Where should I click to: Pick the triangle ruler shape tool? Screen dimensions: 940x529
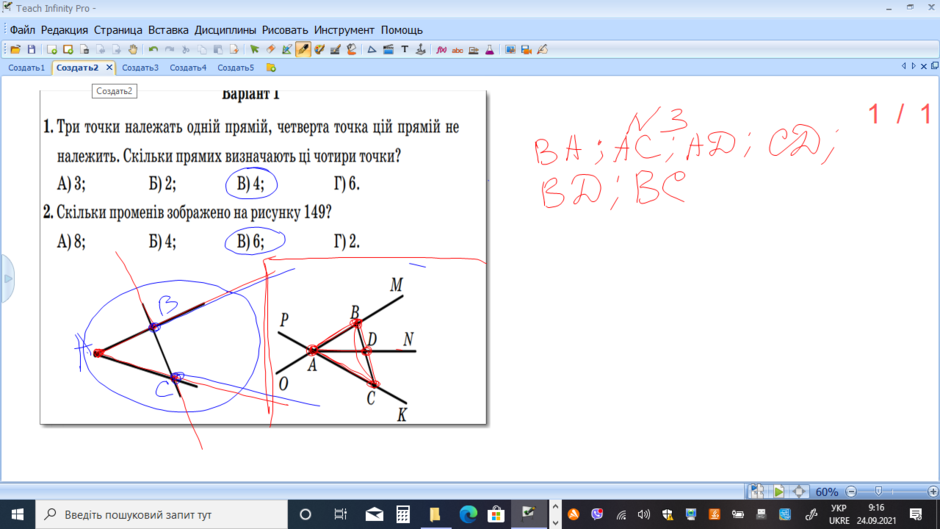372,50
